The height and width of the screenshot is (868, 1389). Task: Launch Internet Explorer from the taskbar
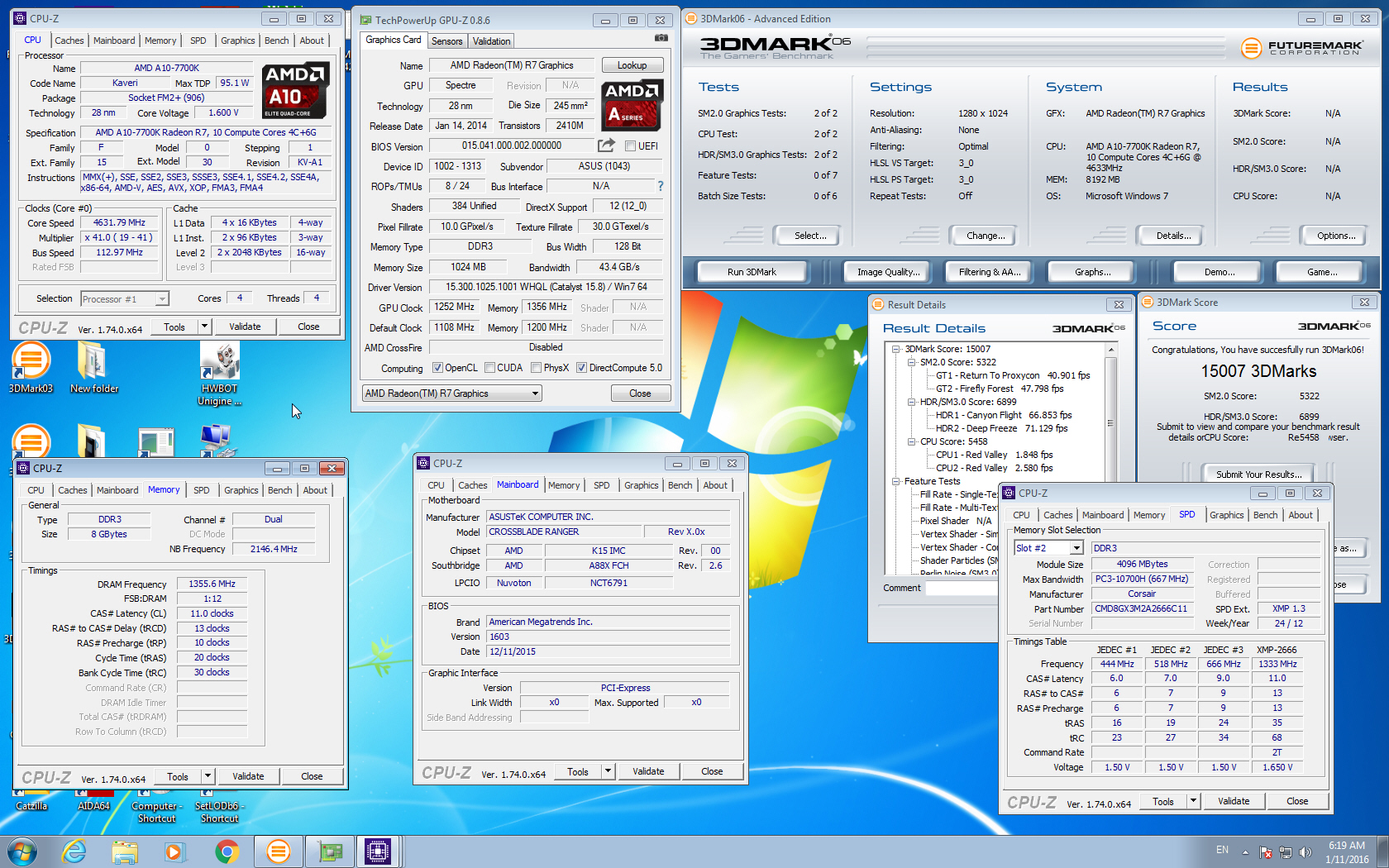[74, 851]
